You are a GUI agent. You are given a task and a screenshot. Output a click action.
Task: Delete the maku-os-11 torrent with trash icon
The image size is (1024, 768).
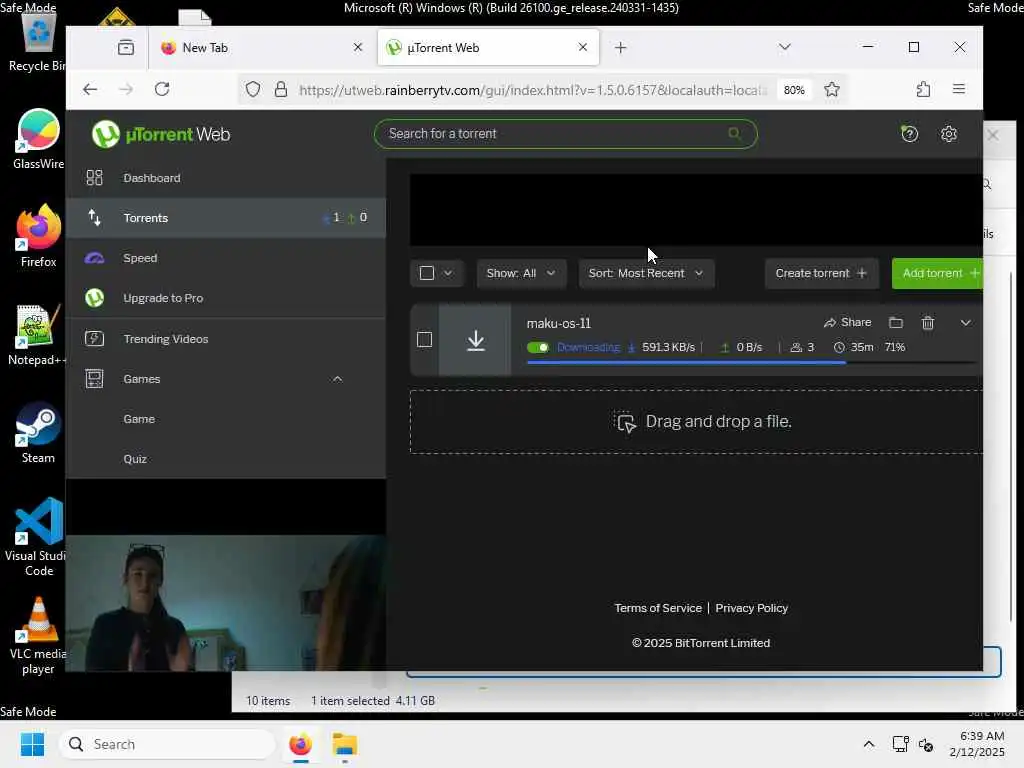point(927,323)
